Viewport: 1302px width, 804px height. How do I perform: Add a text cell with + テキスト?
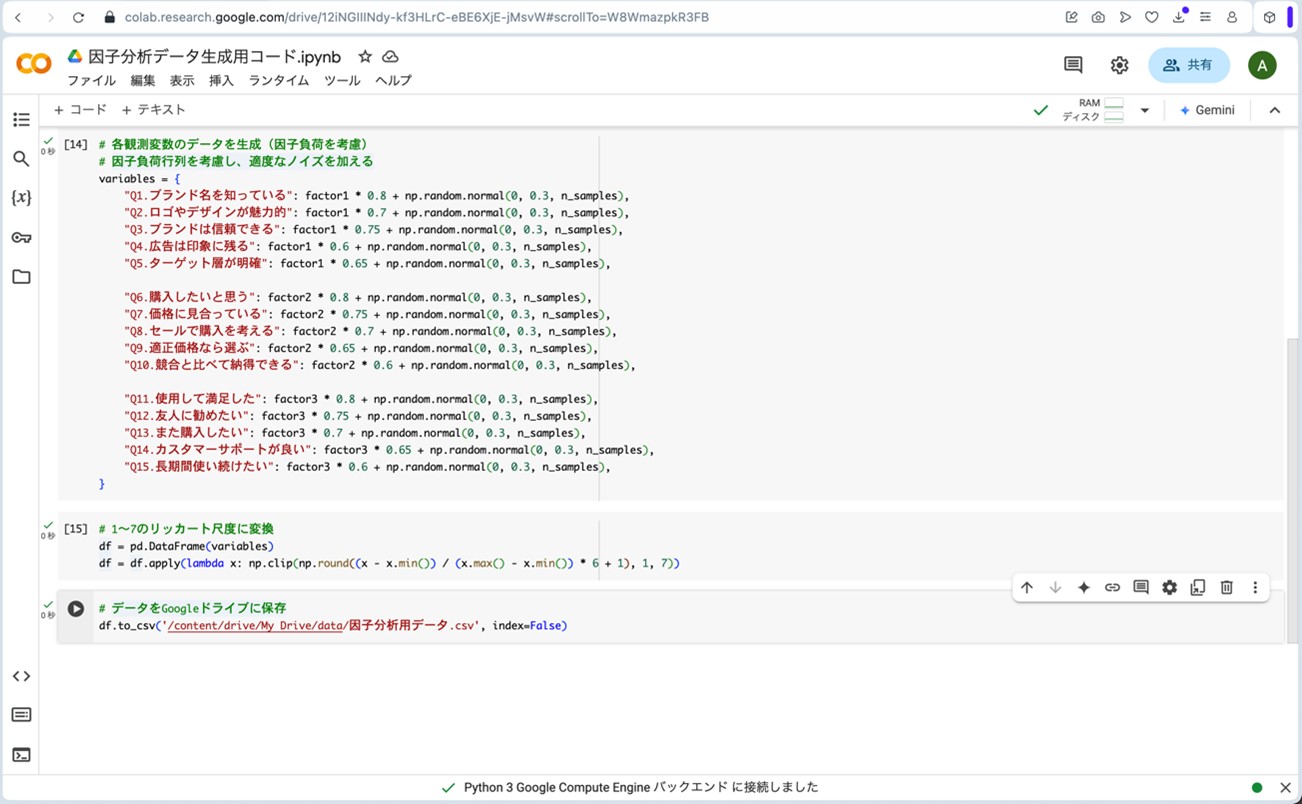(153, 110)
